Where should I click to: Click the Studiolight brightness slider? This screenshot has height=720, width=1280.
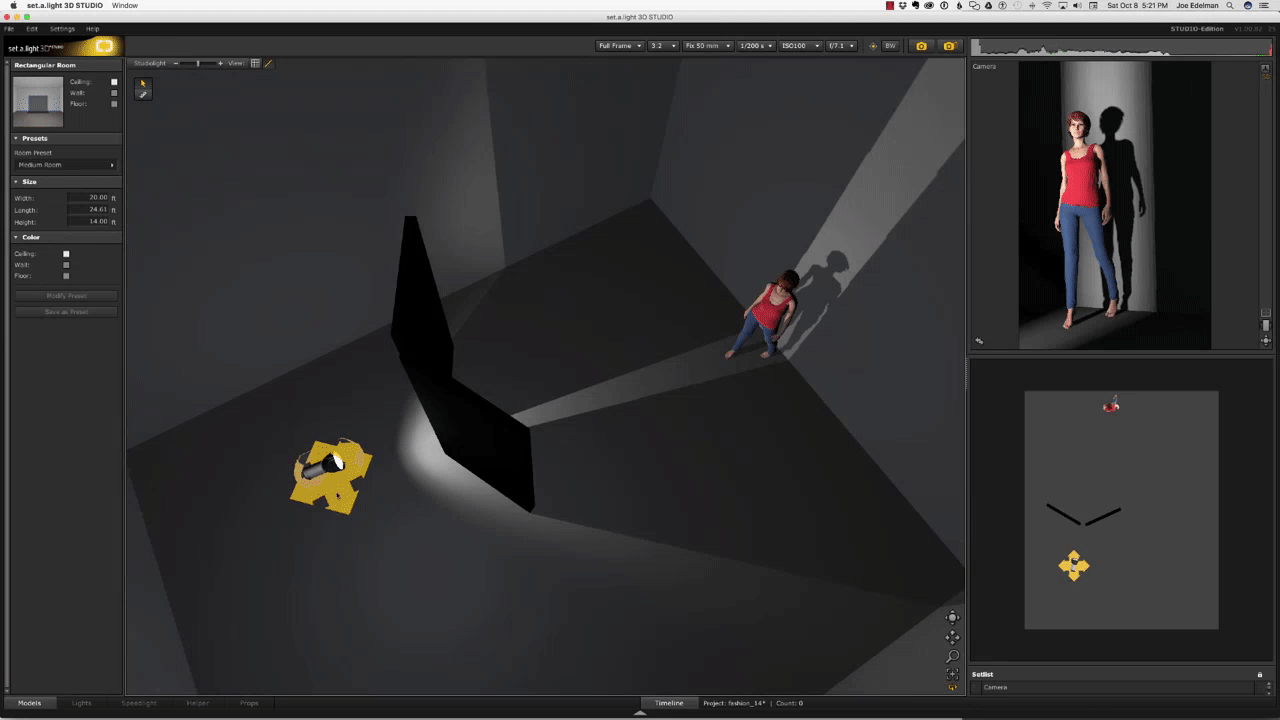pyautogui.click(x=198, y=63)
